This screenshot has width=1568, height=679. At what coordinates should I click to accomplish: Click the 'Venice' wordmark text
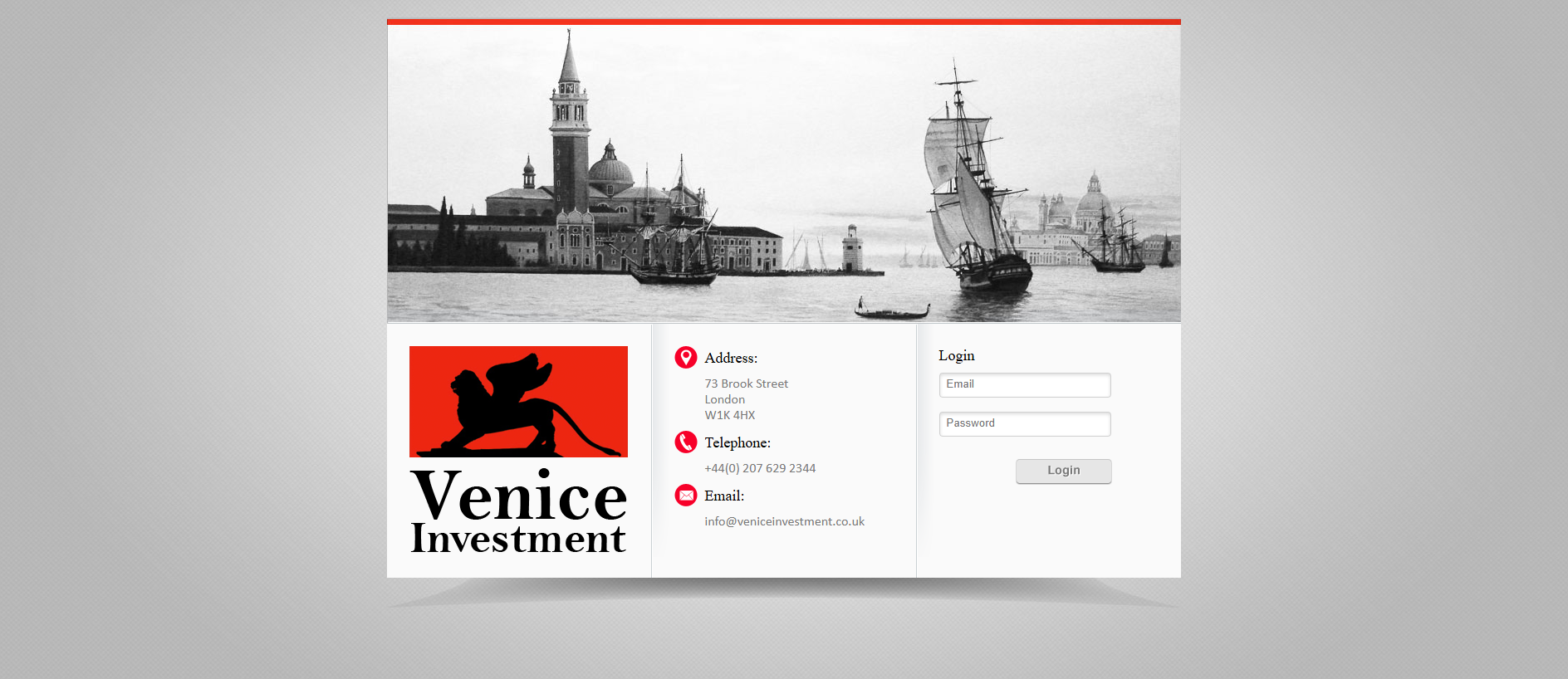click(519, 495)
